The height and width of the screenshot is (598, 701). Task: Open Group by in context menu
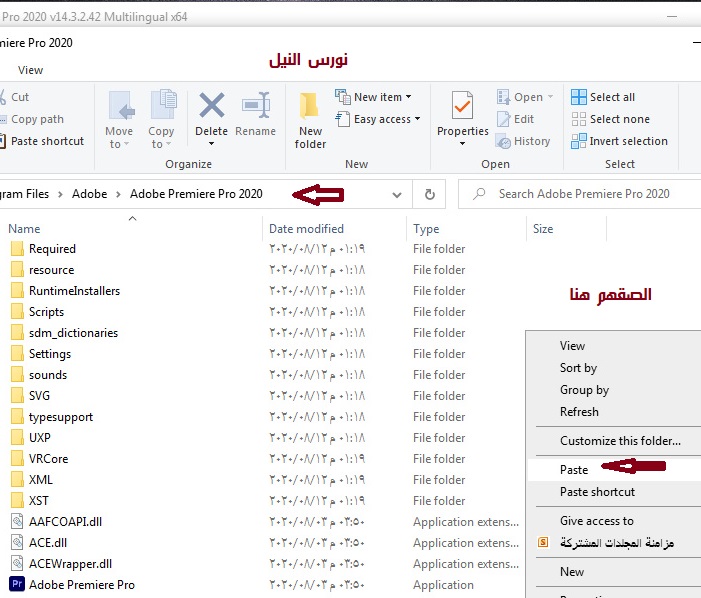pyautogui.click(x=584, y=390)
